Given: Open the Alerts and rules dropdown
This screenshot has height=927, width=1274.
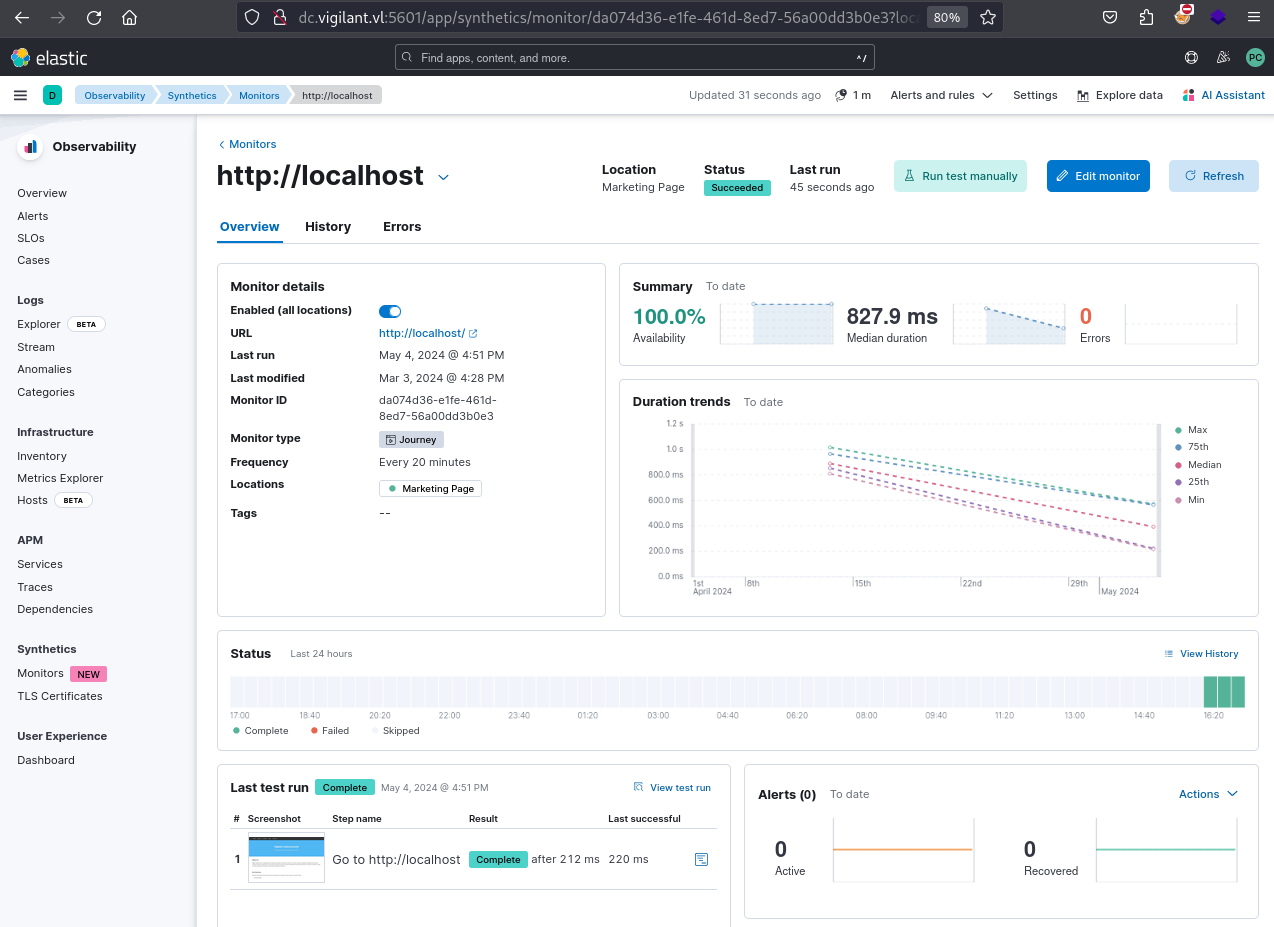Looking at the screenshot, I should [941, 95].
